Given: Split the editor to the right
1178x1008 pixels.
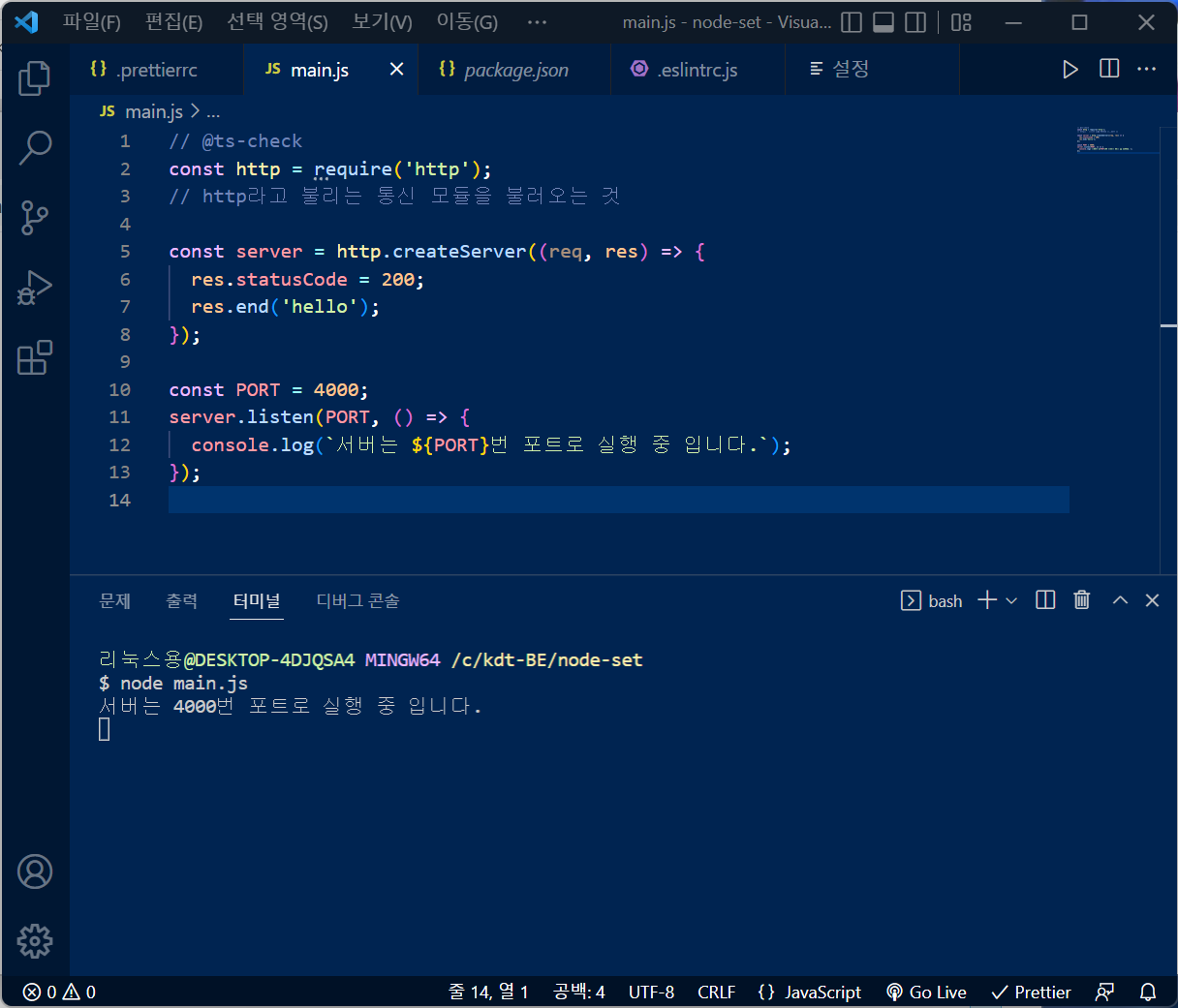Looking at the screenshot, I should pos(1109,69).
